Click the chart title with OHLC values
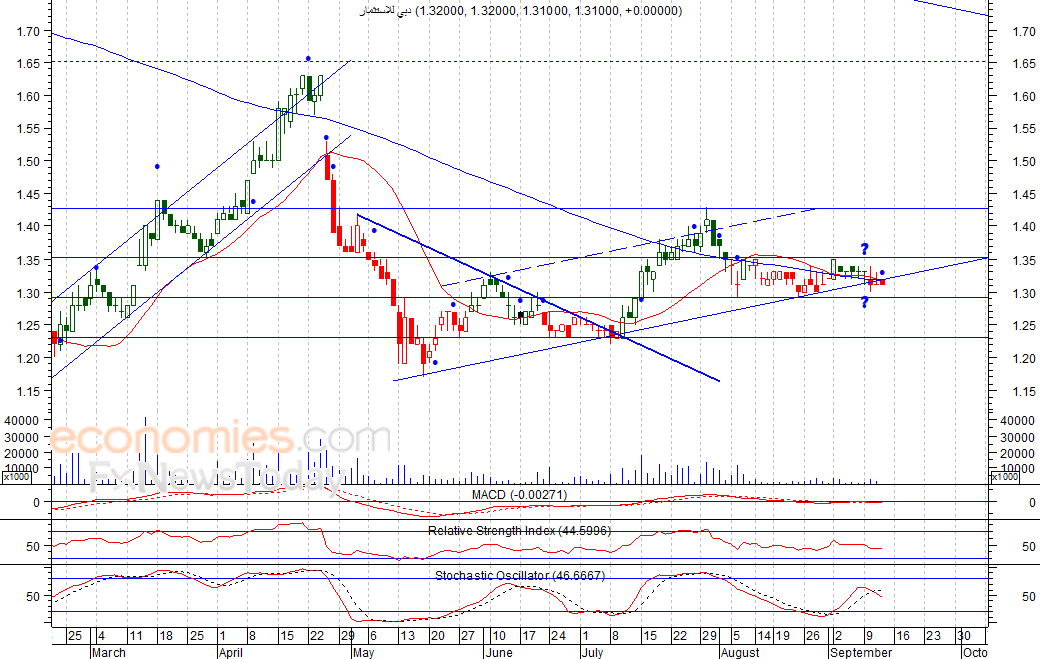The width and height of the screenshot is (1040, 659). click(521, 11)
